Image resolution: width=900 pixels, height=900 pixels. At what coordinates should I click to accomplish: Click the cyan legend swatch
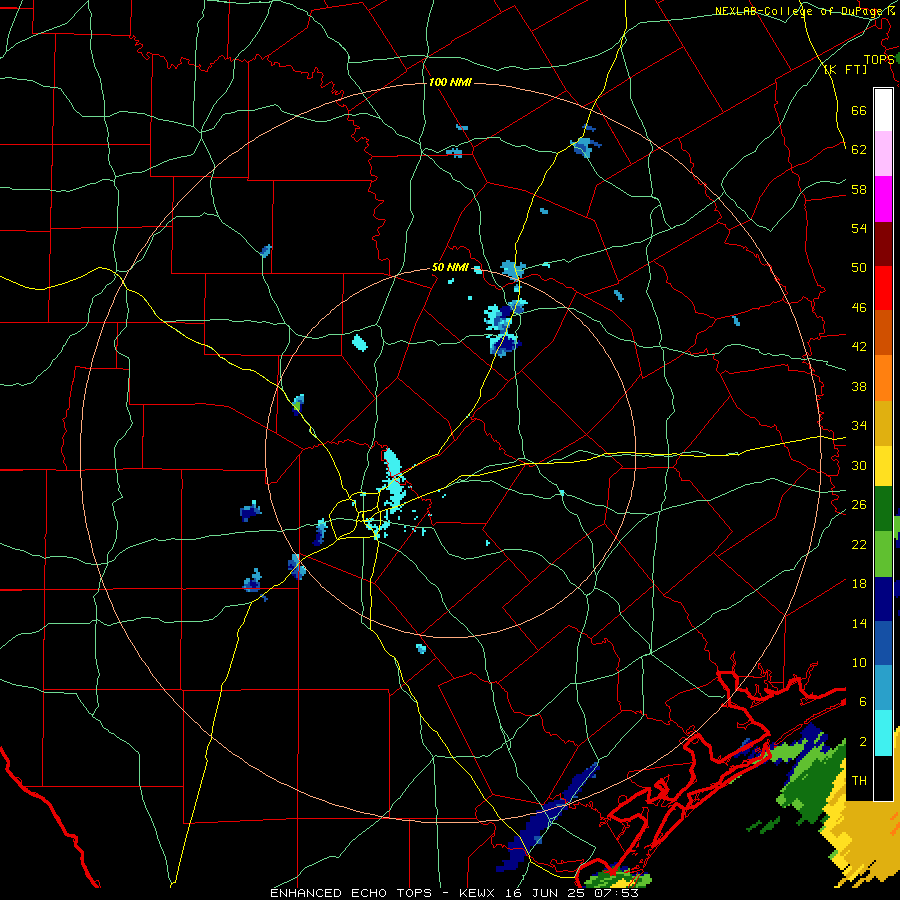click(883, 733)
